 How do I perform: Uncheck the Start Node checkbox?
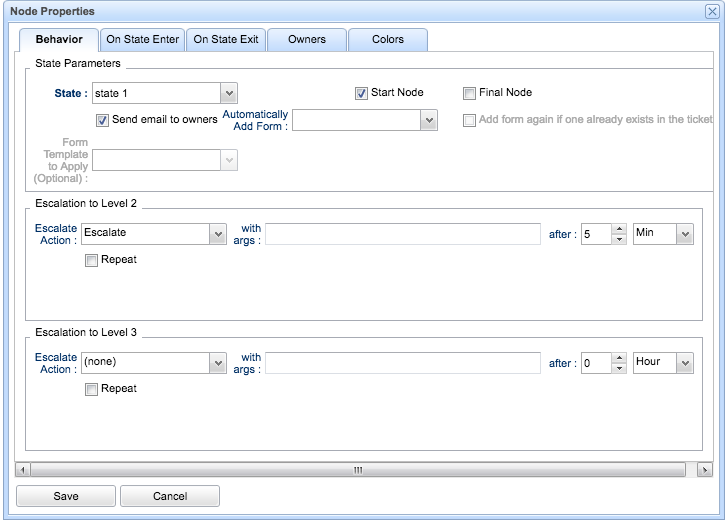361,94
